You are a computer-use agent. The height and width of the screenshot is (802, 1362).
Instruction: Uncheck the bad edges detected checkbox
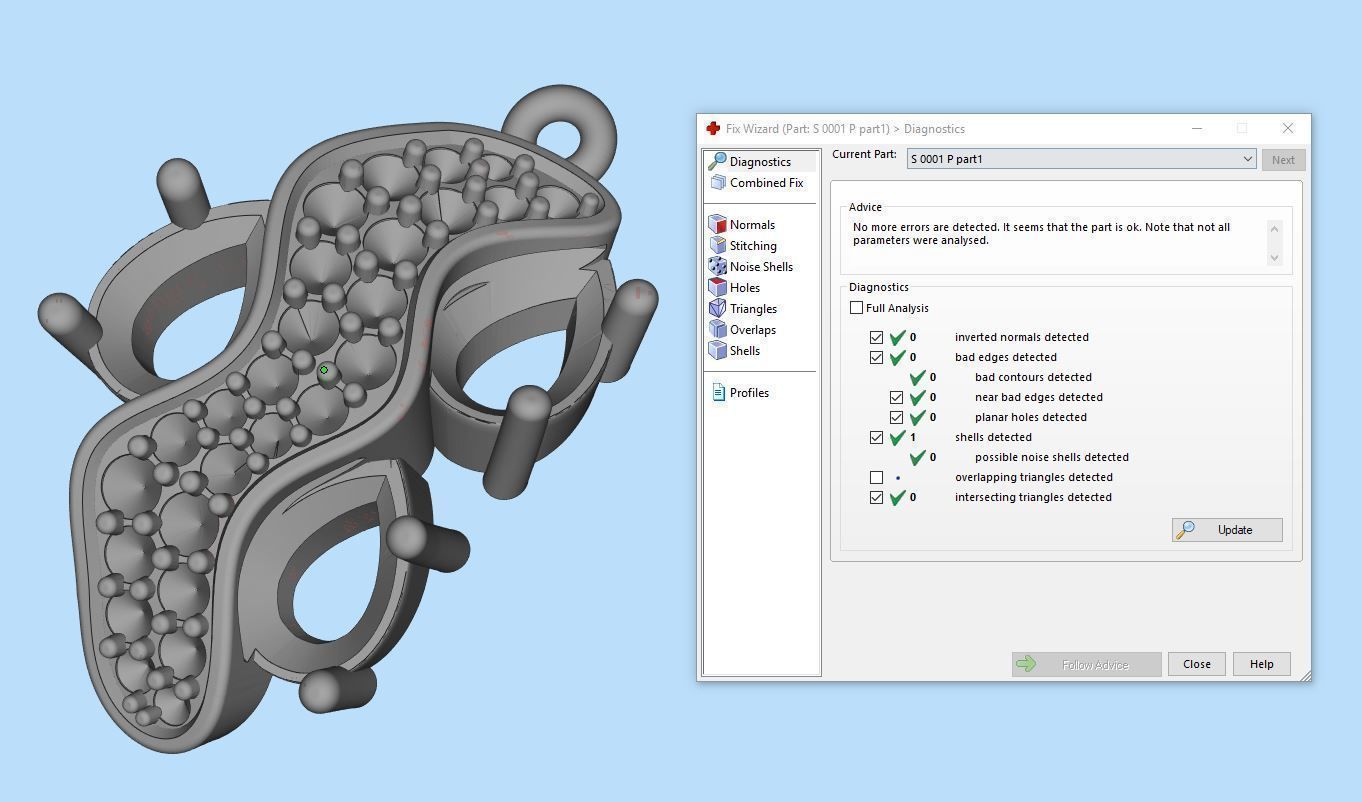pos(877,357)
